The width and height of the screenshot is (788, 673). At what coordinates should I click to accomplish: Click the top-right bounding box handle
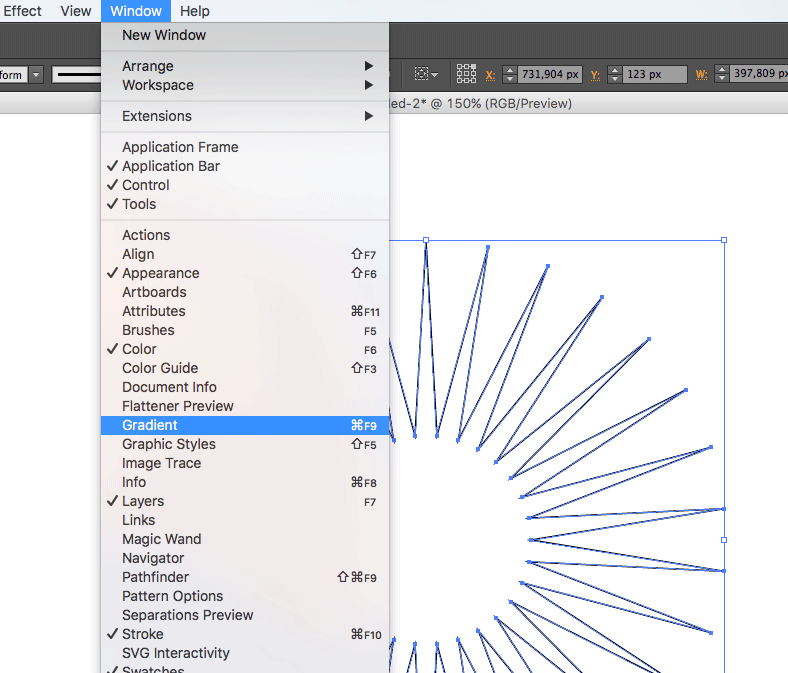tap(723, 240)
